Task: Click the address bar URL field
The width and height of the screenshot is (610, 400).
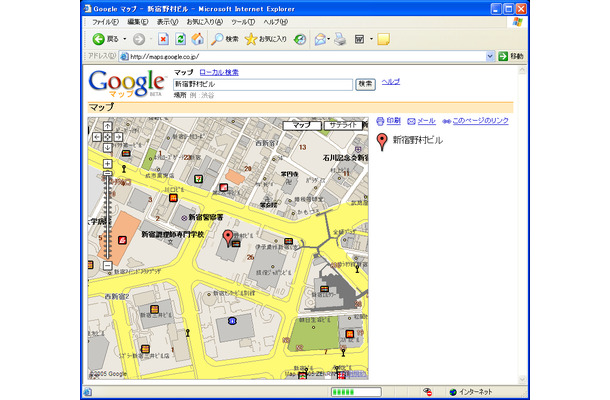Action: point(302,56)
